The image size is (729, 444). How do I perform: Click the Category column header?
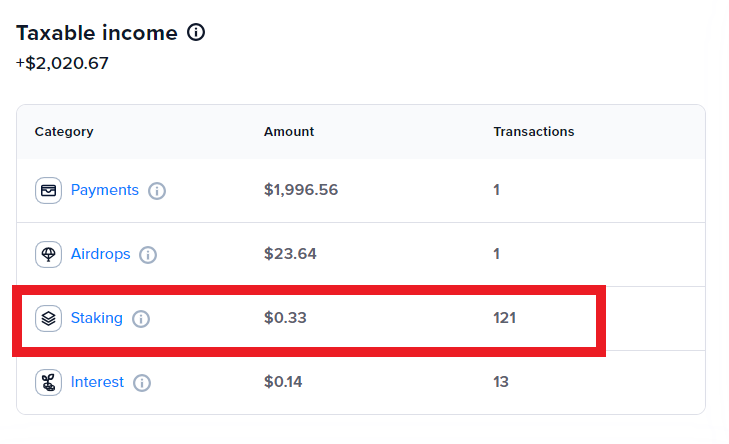pos(64,131)
